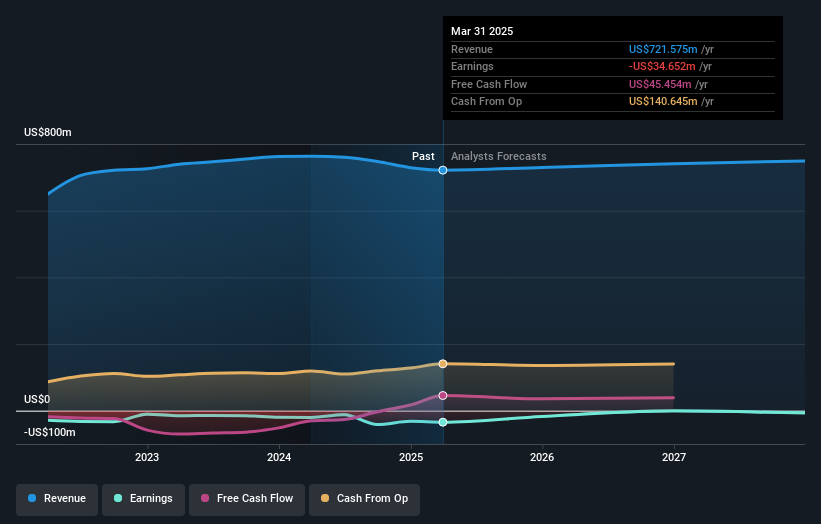Click the 2027 x-axis label
Viewport: 821px width, 524px height.
coord(674,458)
